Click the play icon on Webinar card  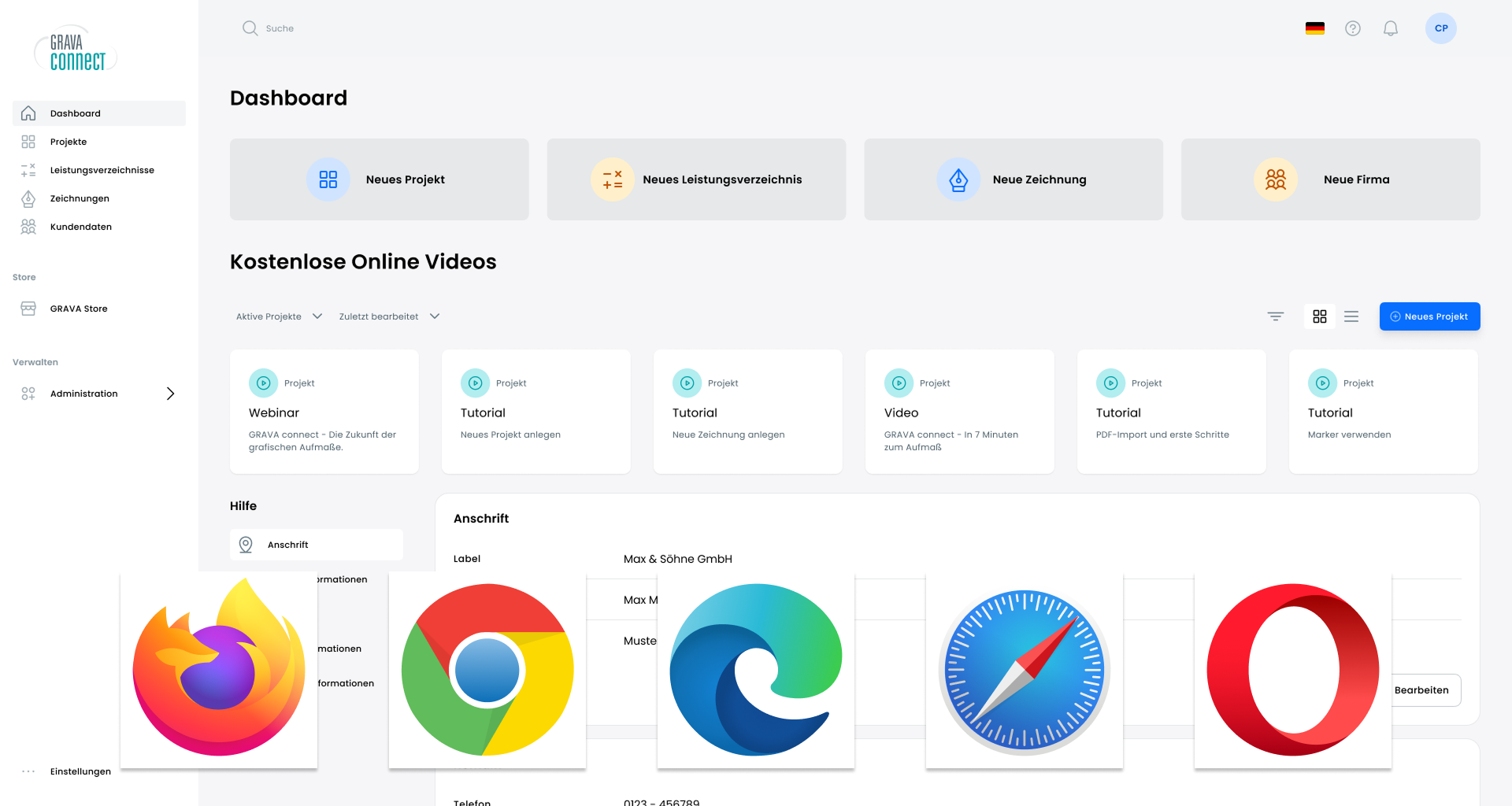(x=264, y=383)
